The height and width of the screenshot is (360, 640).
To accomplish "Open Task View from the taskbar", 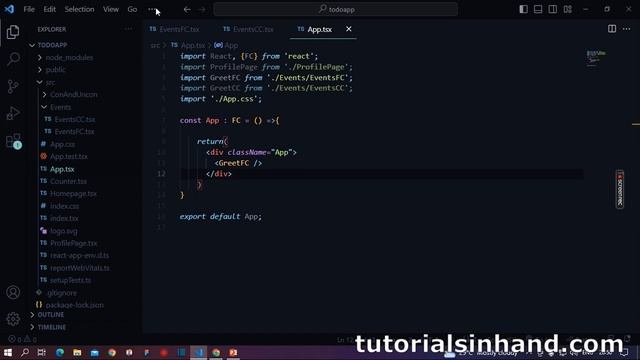I will point(42,352).
